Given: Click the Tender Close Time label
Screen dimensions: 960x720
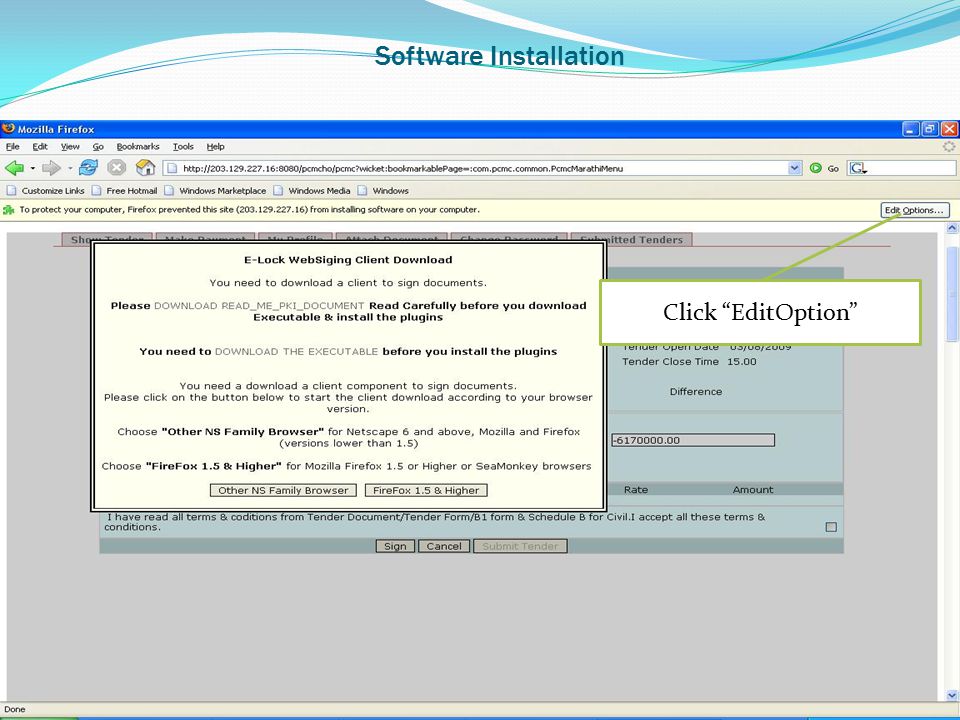Looking at the screenshot, I should click(x=670, y=362).
